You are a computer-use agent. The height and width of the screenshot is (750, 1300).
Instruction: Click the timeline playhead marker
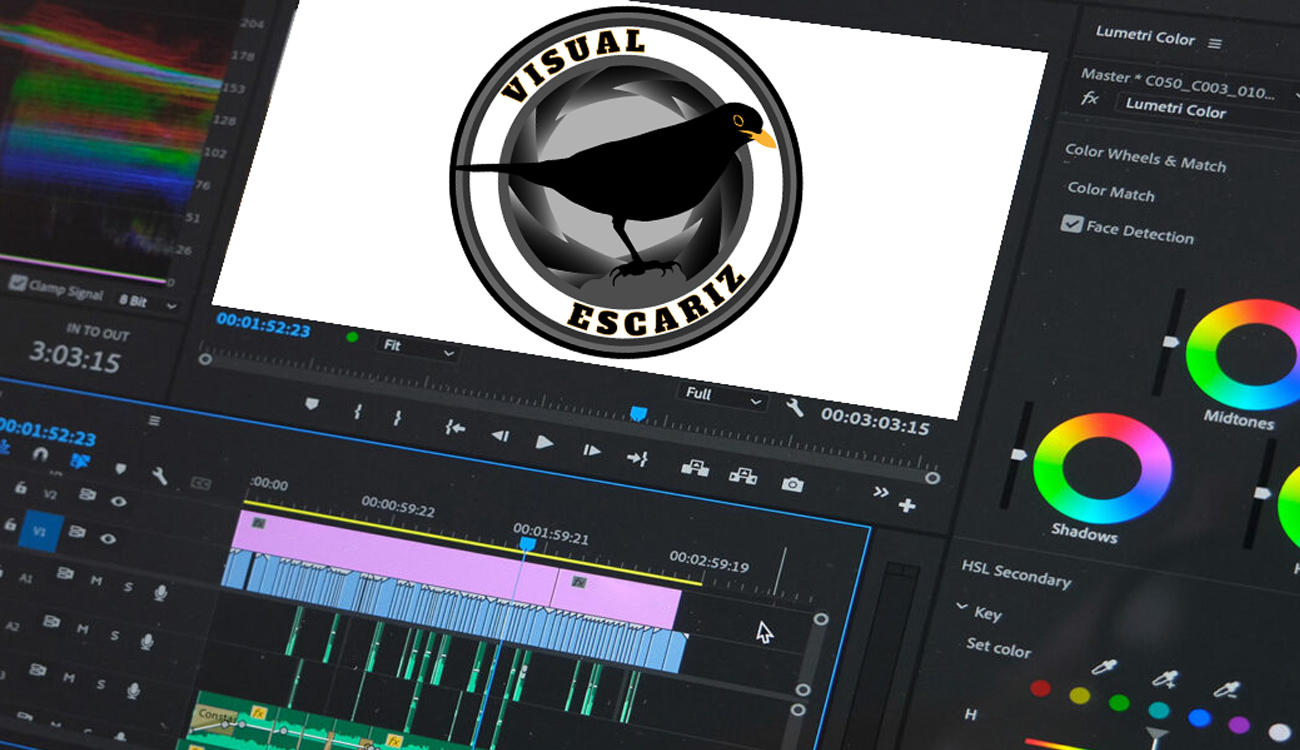[527, 544]
